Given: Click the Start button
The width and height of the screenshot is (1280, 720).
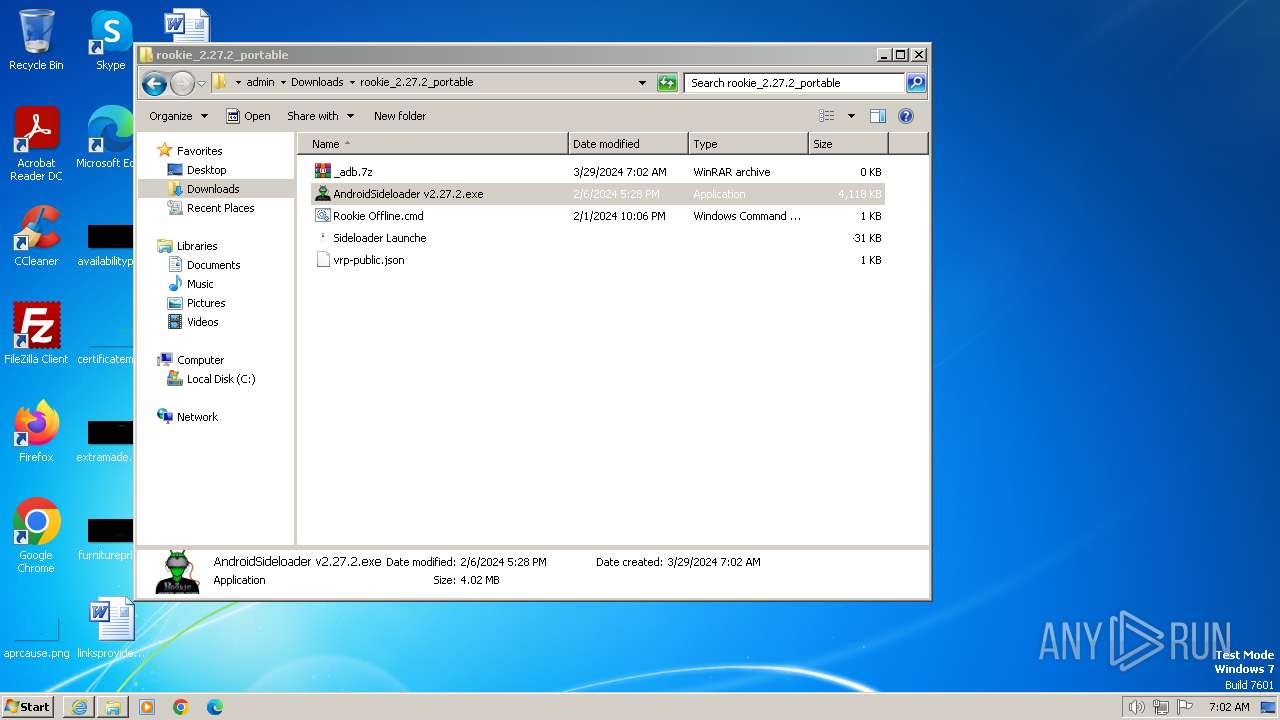Looking at the screenshot, I should coord(28,707).
